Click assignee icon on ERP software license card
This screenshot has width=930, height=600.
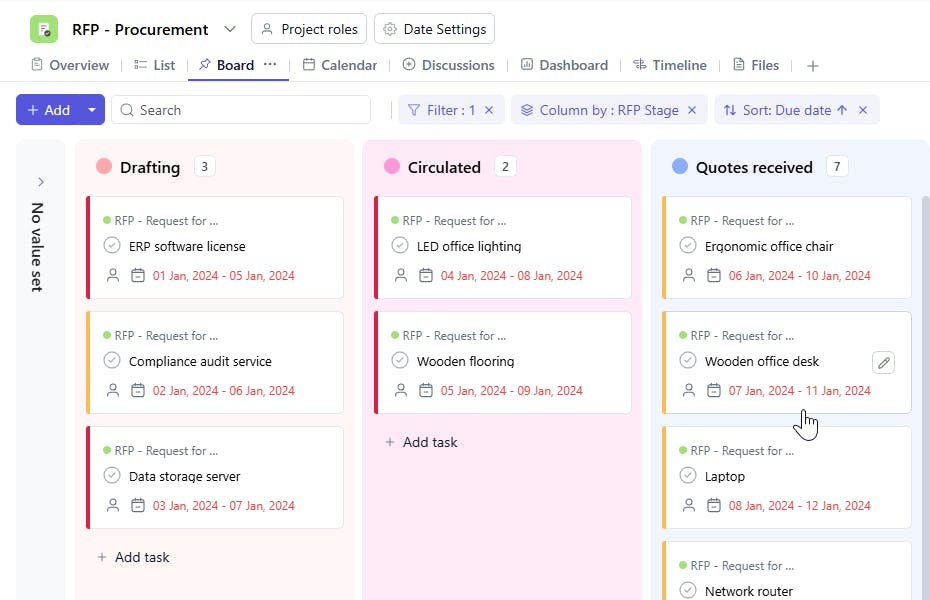(113, 276)
